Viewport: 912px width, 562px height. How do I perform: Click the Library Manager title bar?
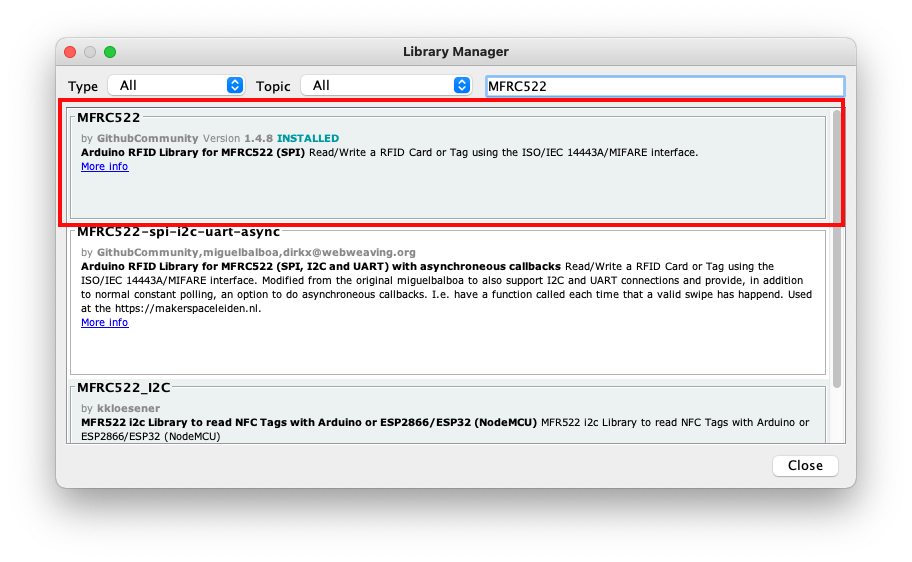[x=456, y=52]
